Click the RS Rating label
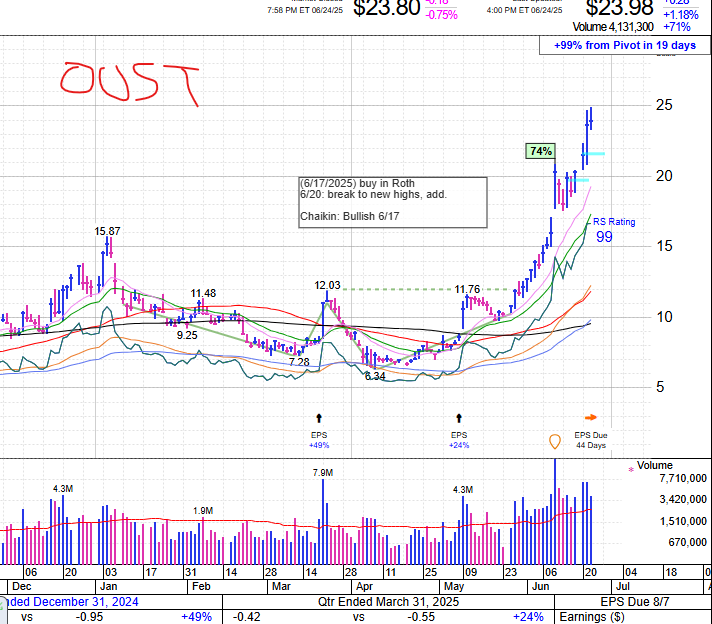712x624 pixels. 614,222
